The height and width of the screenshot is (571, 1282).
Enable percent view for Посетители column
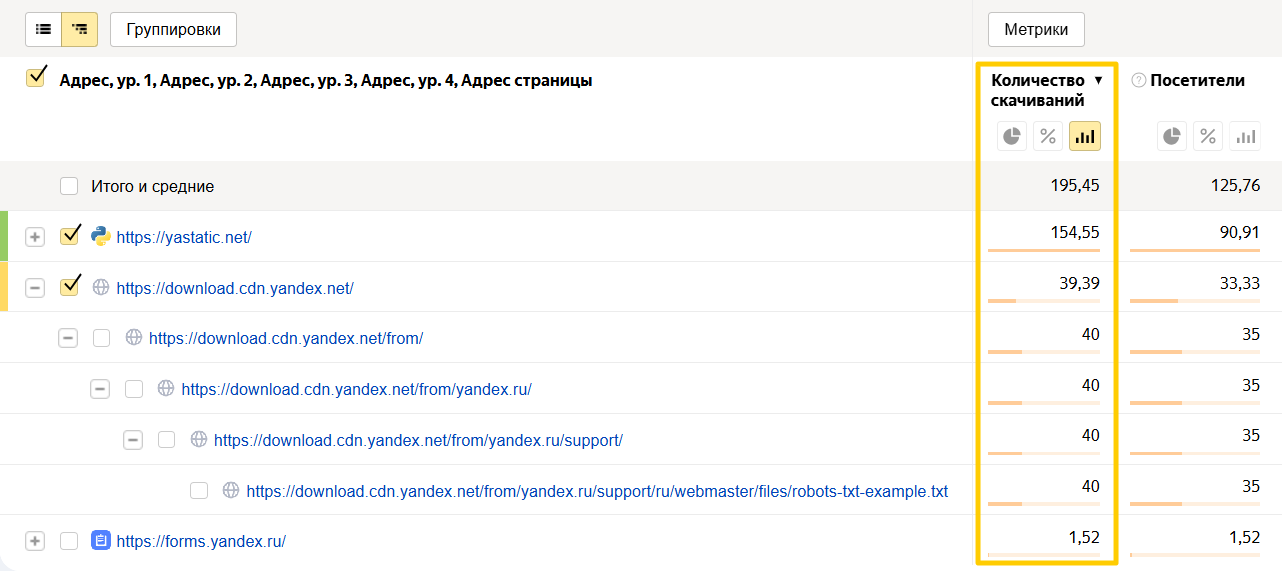point(1208,136)
